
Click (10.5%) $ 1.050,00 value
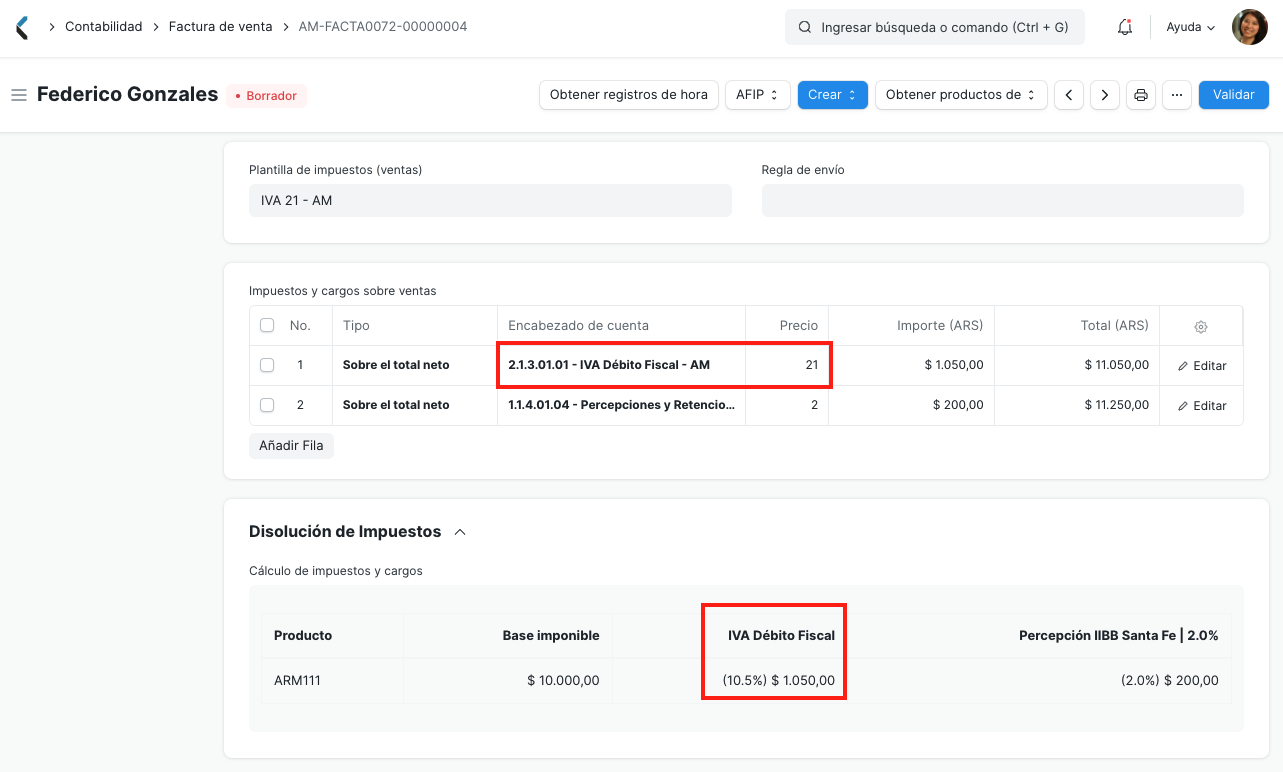pos(778,681)
